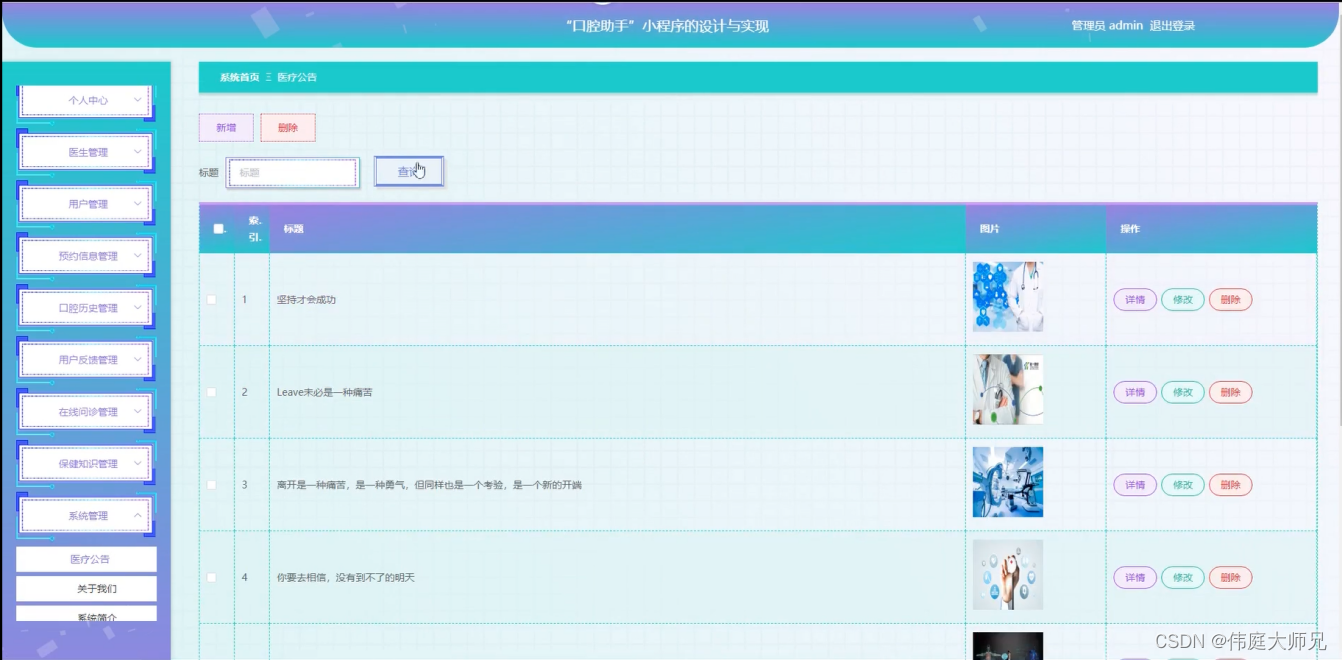
Task: View 详情 for row Leave未必是一种痛苦
Action: pos(1135,392)
